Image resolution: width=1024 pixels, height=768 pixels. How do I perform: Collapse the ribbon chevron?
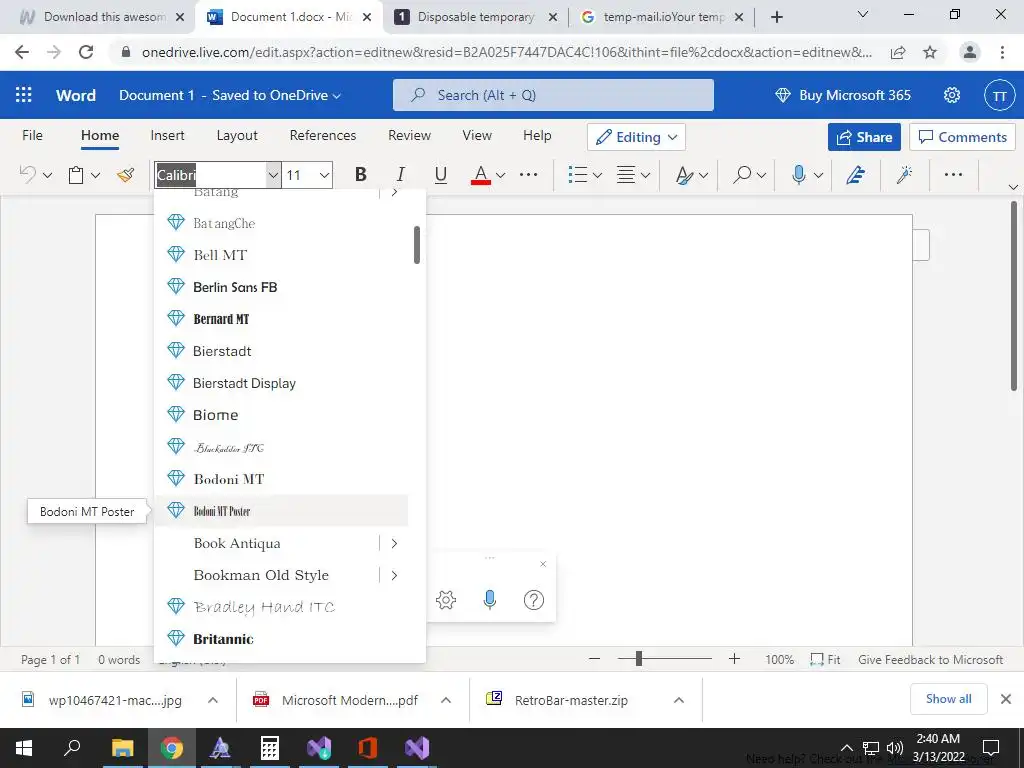pos(1013,187)
